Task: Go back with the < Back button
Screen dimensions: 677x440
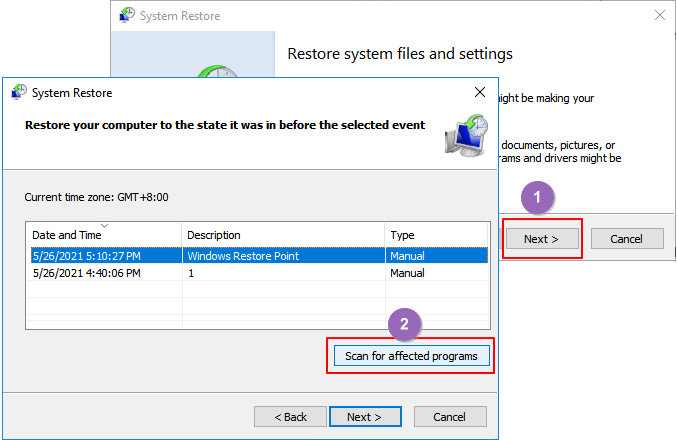Action: pos(289,416)
